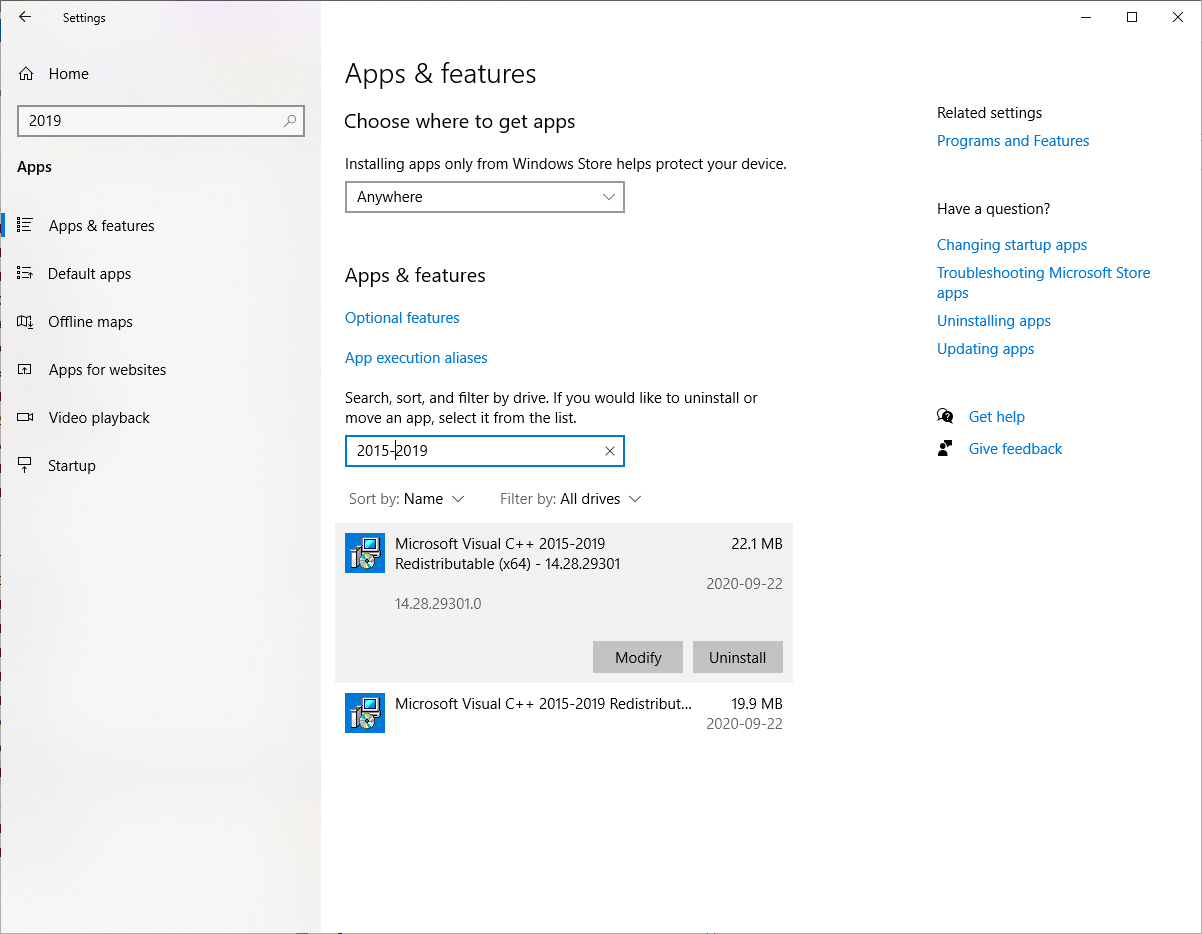Open Default apps section
The width and height of the screenshot is (1202, 934).
tap(89, 274)
